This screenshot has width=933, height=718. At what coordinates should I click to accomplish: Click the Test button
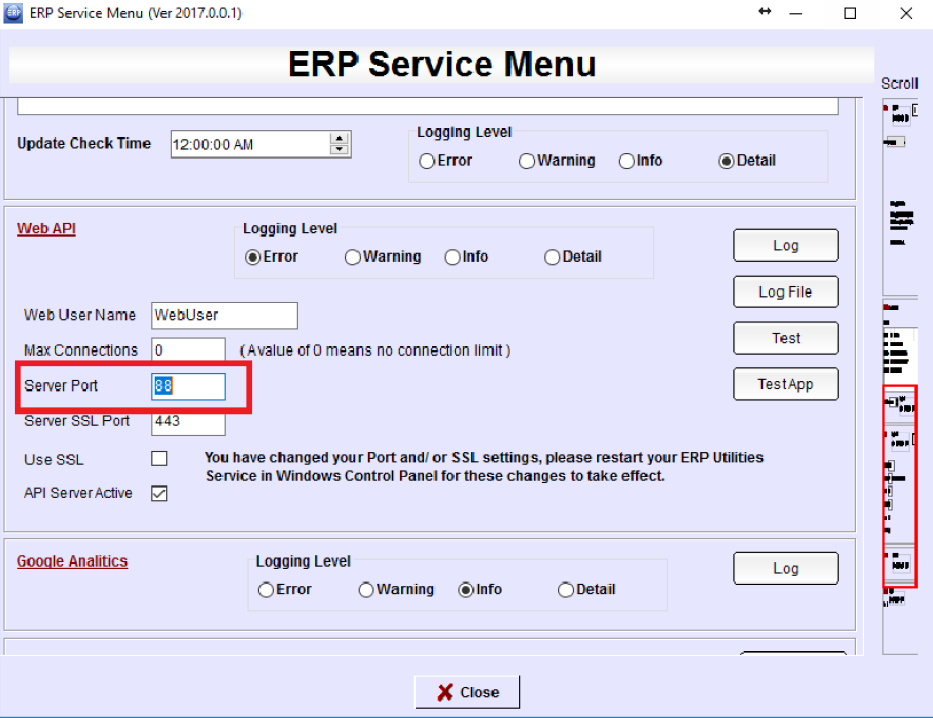click(785, 338)
